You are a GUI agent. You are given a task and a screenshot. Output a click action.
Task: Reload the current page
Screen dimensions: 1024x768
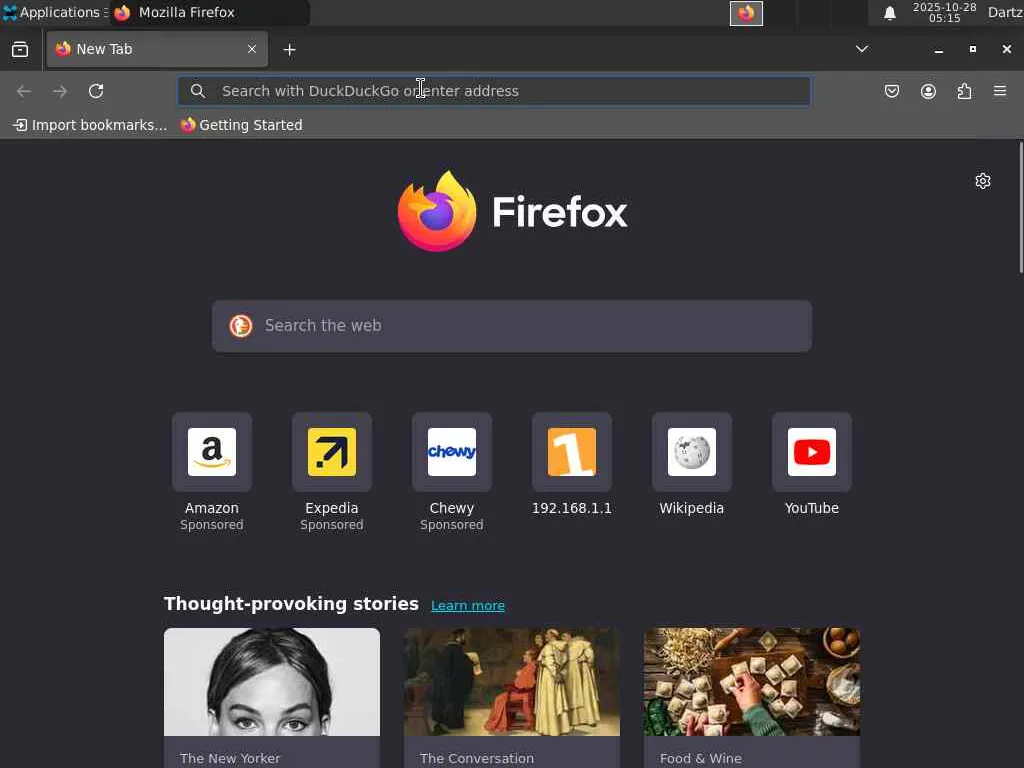click(96, 91)
